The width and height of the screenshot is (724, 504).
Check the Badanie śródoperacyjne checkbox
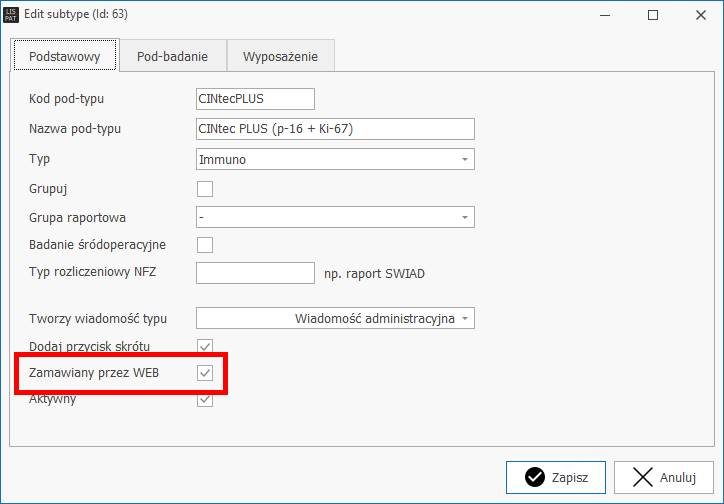coord(205,245)
